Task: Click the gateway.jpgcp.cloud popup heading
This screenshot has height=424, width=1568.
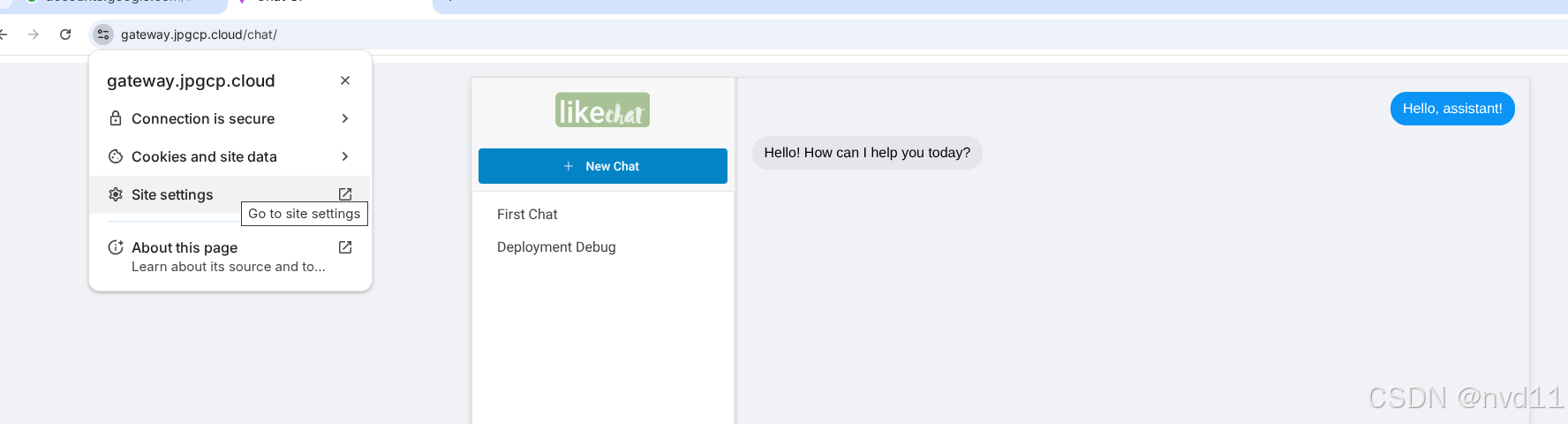Action: point(191,80)
